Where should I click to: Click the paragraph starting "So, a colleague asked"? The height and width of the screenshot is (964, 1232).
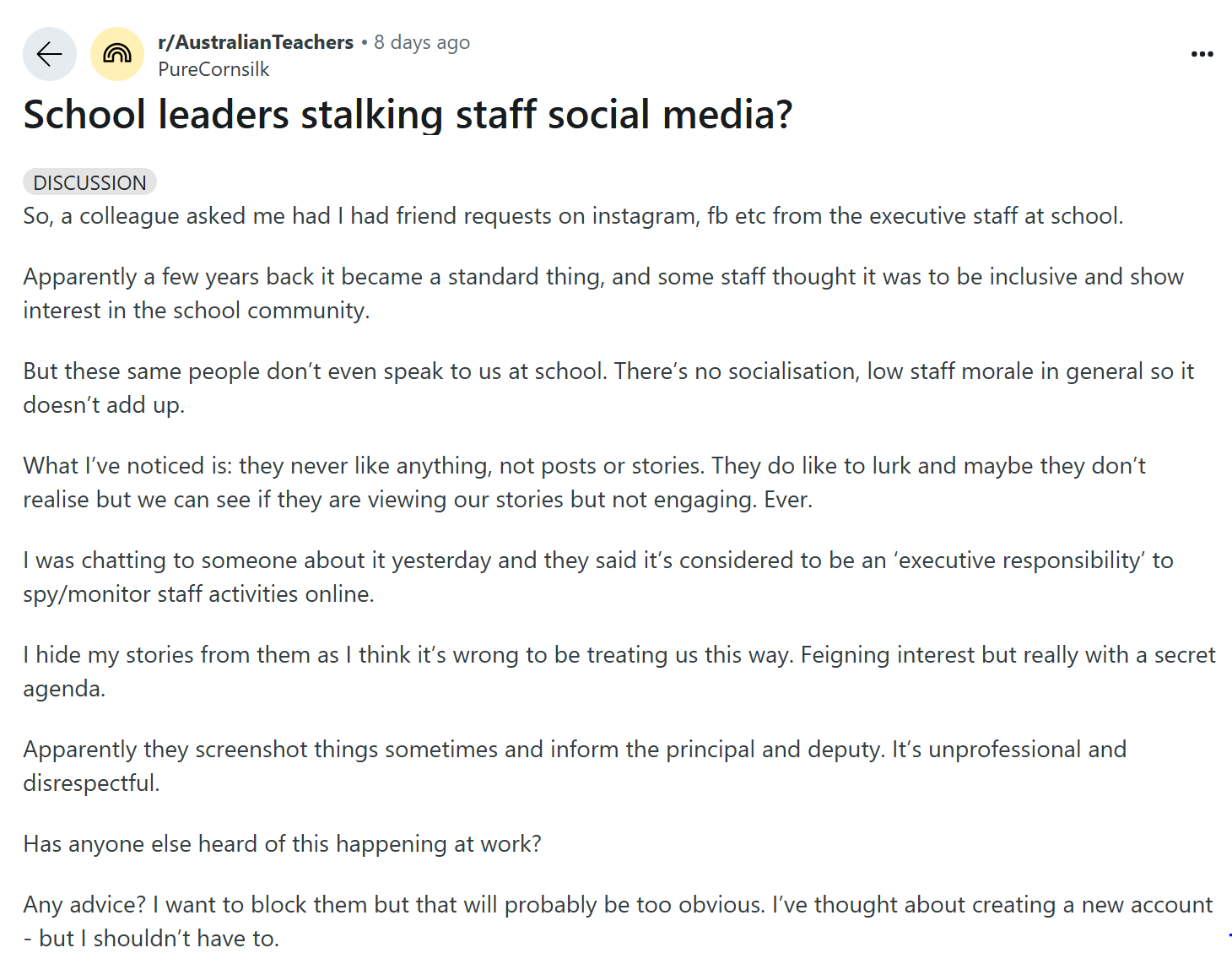[x=573, y=216]
